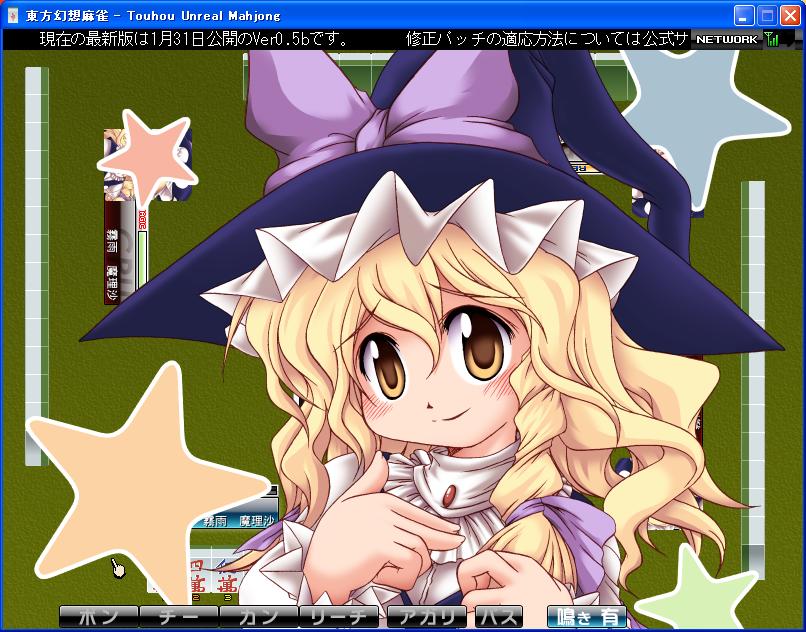This screenshot has width=806, height=632.
Task: Click the ポン (Pon) call button
Action: pyautogui.click(x=99, y=617)
